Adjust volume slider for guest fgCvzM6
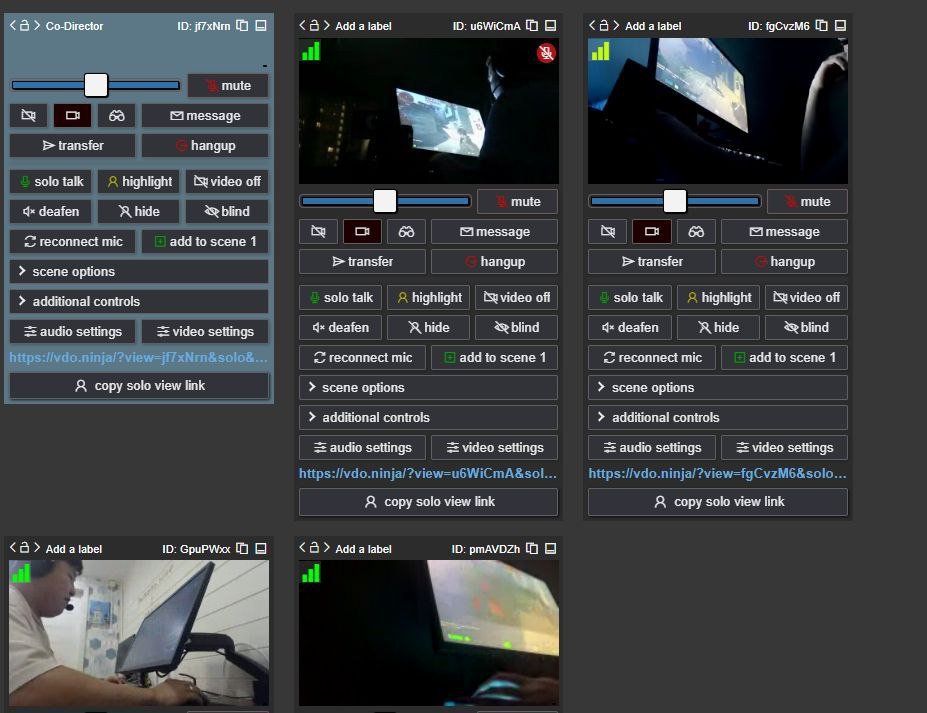 coord(675,201)
